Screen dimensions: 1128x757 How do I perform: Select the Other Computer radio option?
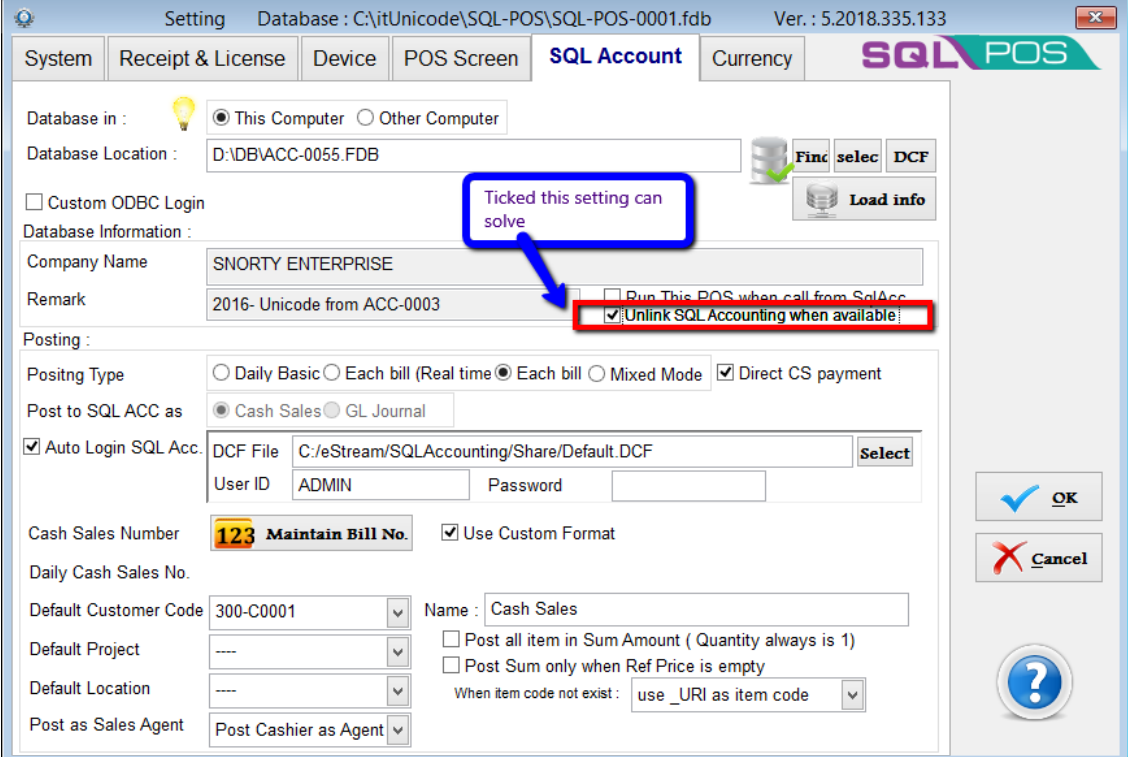pyautogui.click(x=366, y=118)
